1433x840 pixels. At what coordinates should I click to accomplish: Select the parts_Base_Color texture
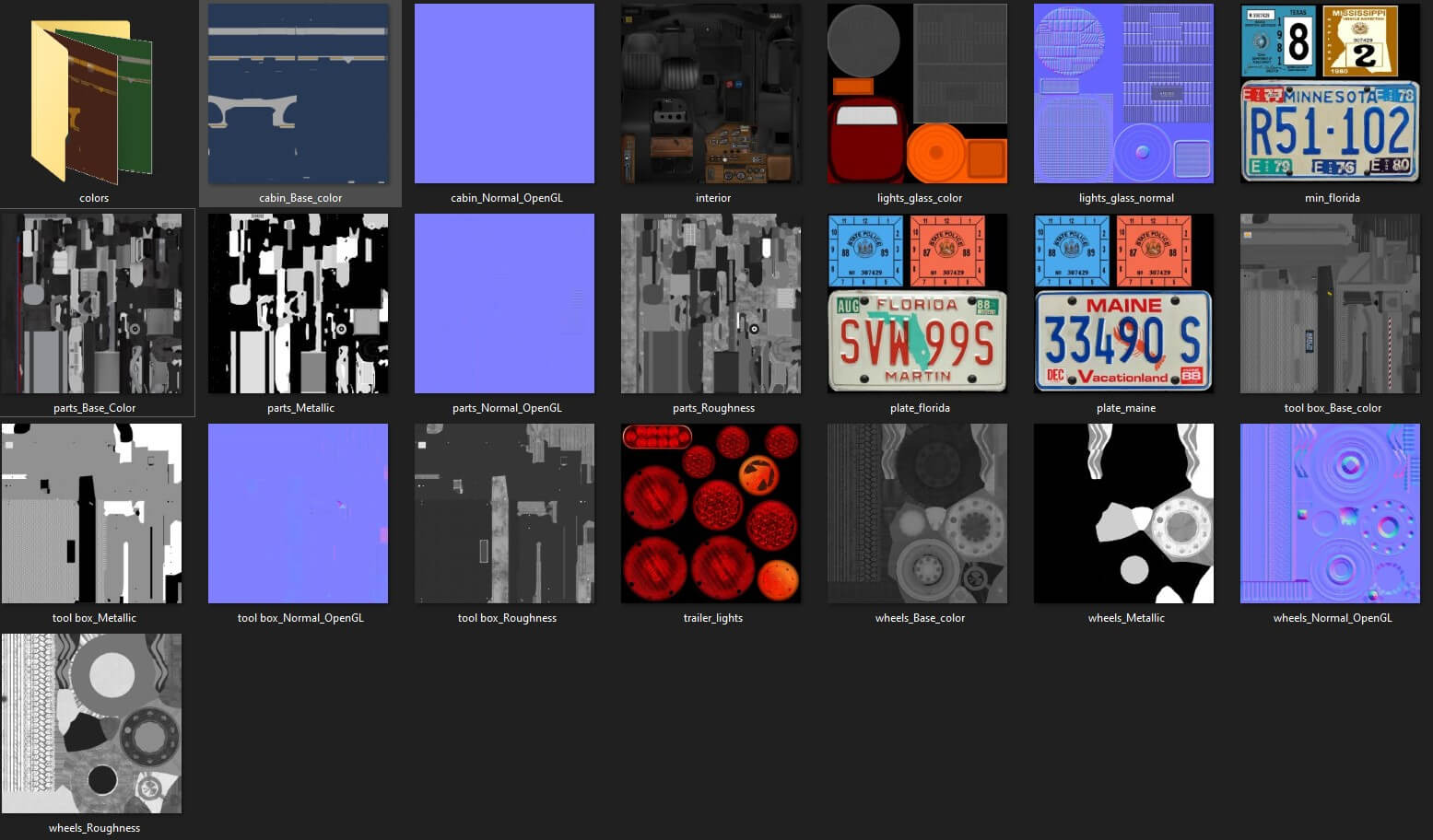pyautogui.click(x=92, y=304)
